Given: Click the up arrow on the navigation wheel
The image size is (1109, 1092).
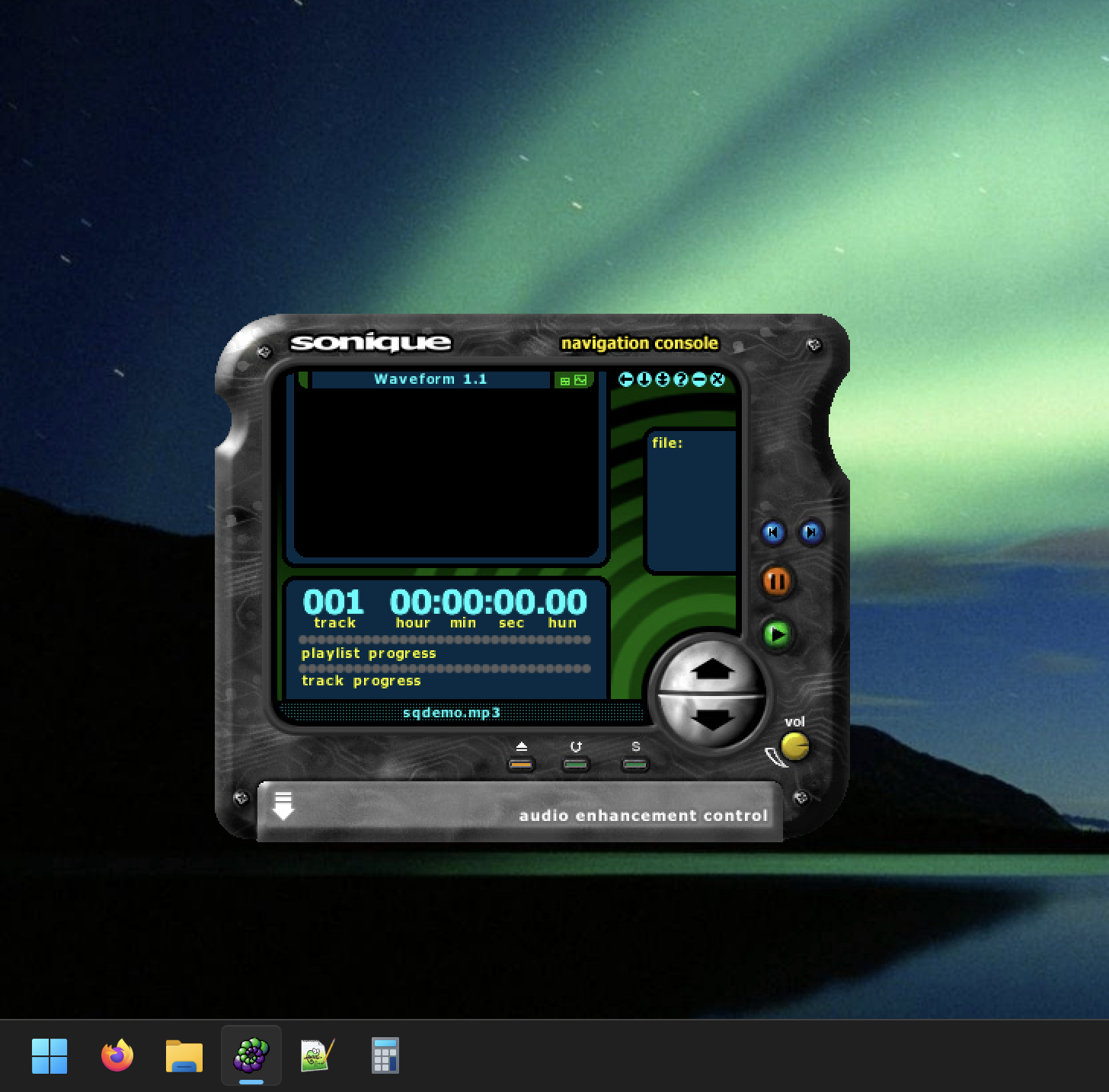Looking at the screenshot, I should point(711,669).
